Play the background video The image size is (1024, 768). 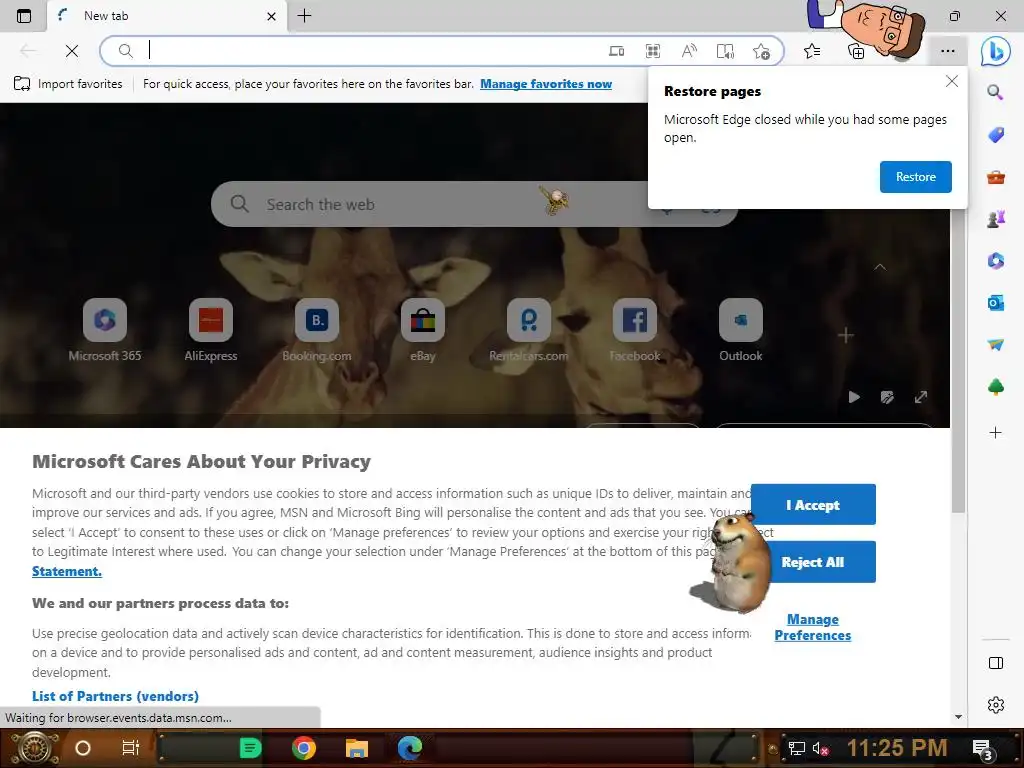(854, 397)
